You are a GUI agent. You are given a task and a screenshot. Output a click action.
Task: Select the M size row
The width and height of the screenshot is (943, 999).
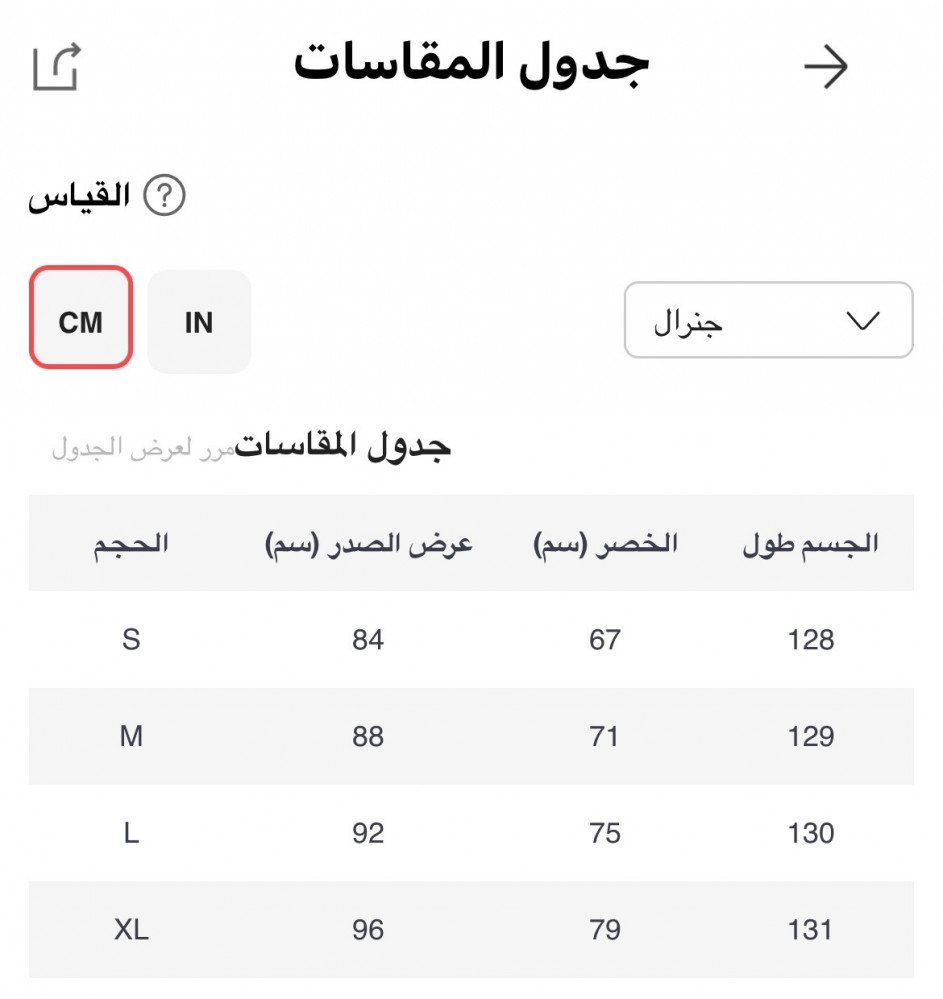point(131,737)
